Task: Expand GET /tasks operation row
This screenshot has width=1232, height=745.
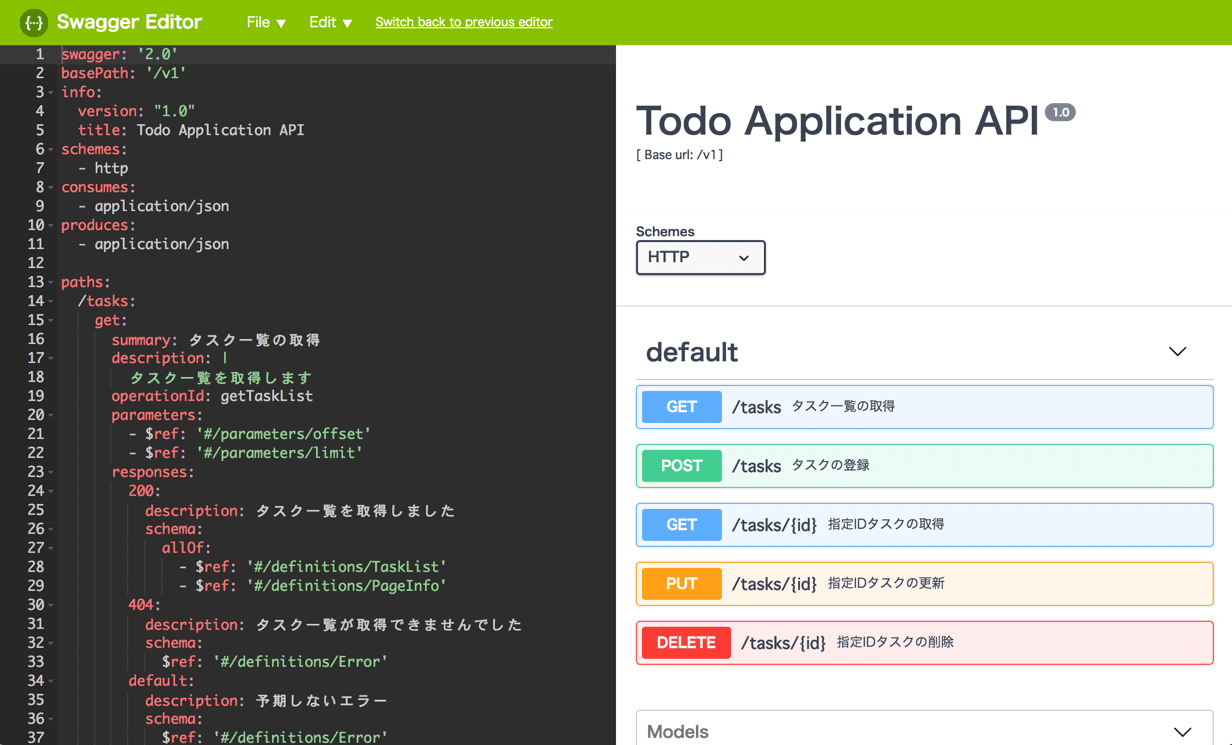Action: (924, 407)
